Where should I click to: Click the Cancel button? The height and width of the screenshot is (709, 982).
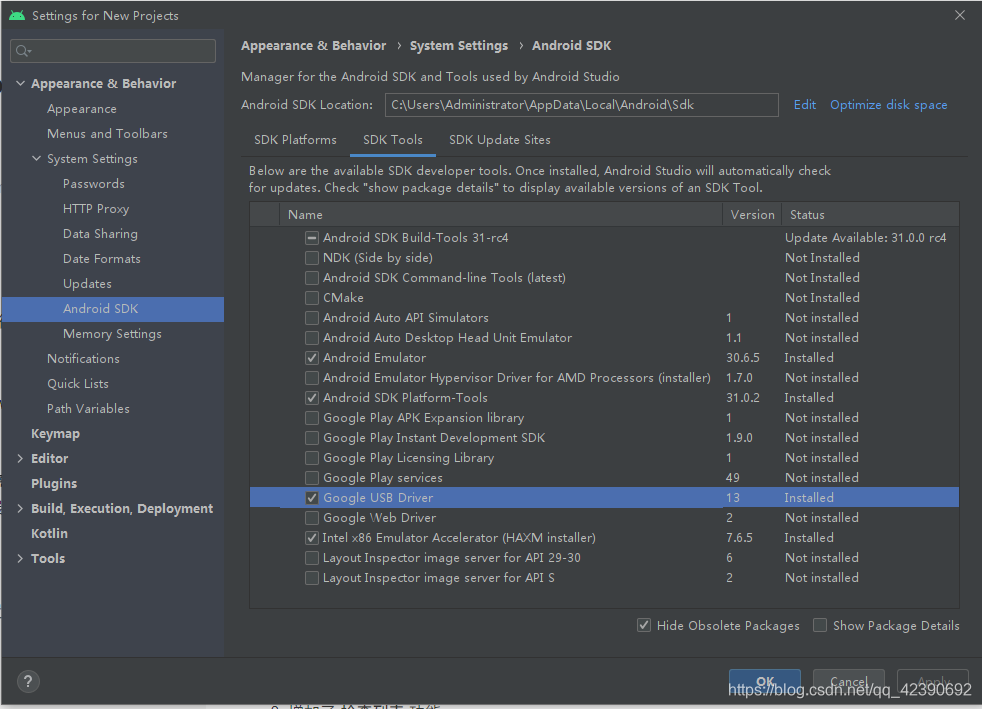click(849, 681)
